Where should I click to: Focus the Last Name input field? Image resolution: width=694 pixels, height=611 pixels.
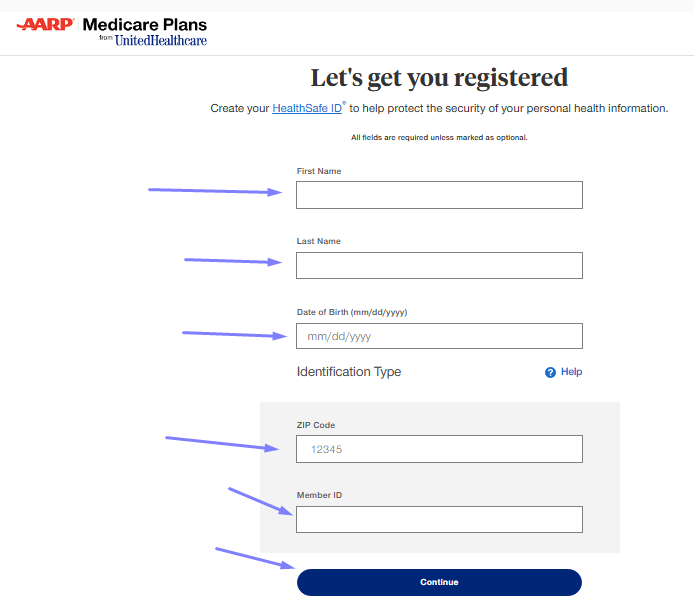click(x=439, y=265)
